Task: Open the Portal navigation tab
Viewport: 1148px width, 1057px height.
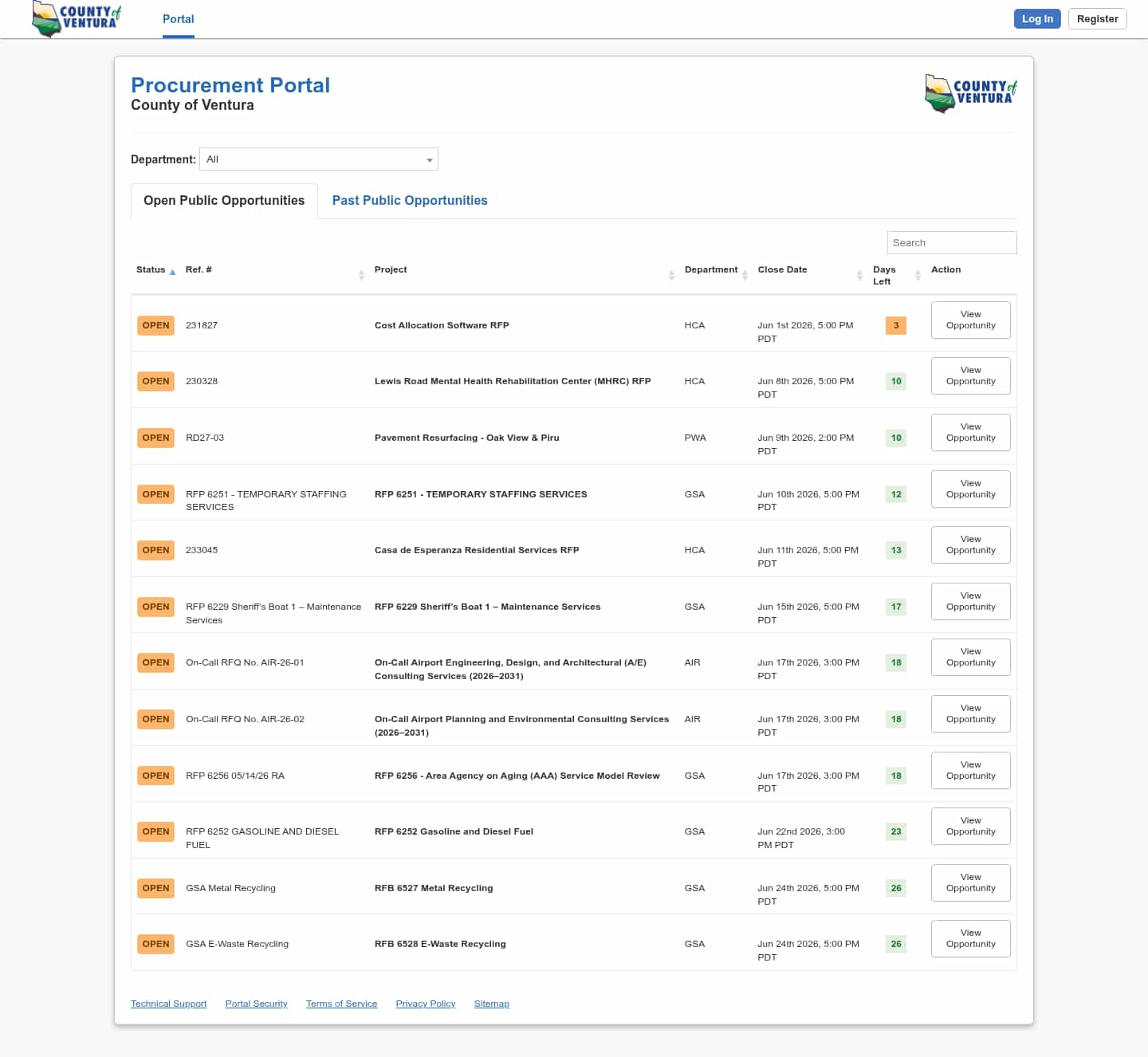Action: click(x=179, y=19)
